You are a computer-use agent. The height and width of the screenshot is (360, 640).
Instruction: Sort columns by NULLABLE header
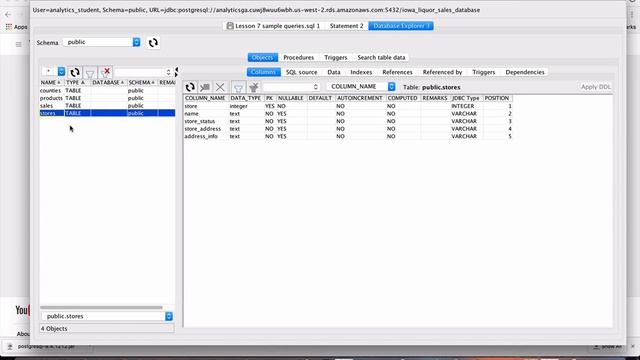291,98
